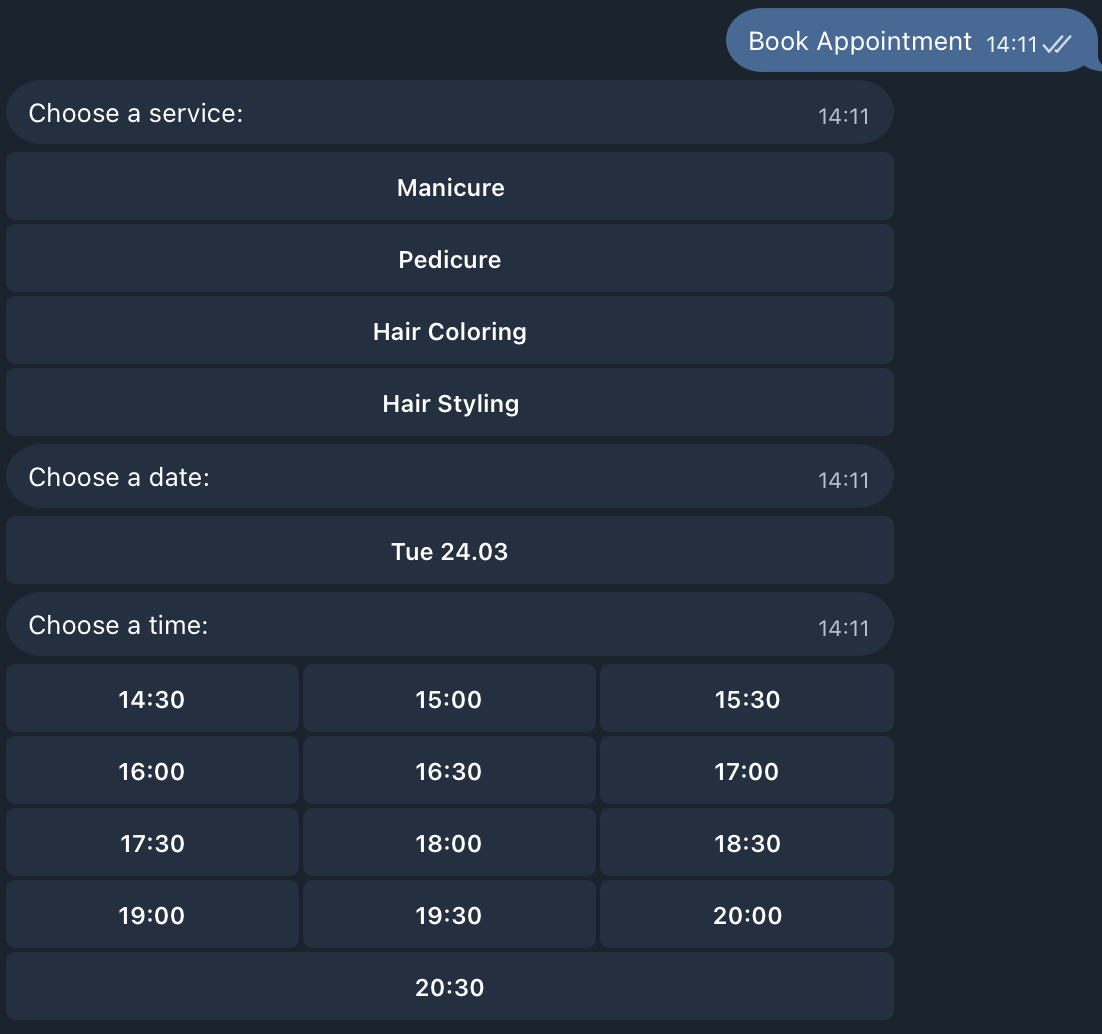The height and width of the screenshot is (1034, 1102).
Task: Select 16:30 as appointment time
Action: (x=449, y=771)
